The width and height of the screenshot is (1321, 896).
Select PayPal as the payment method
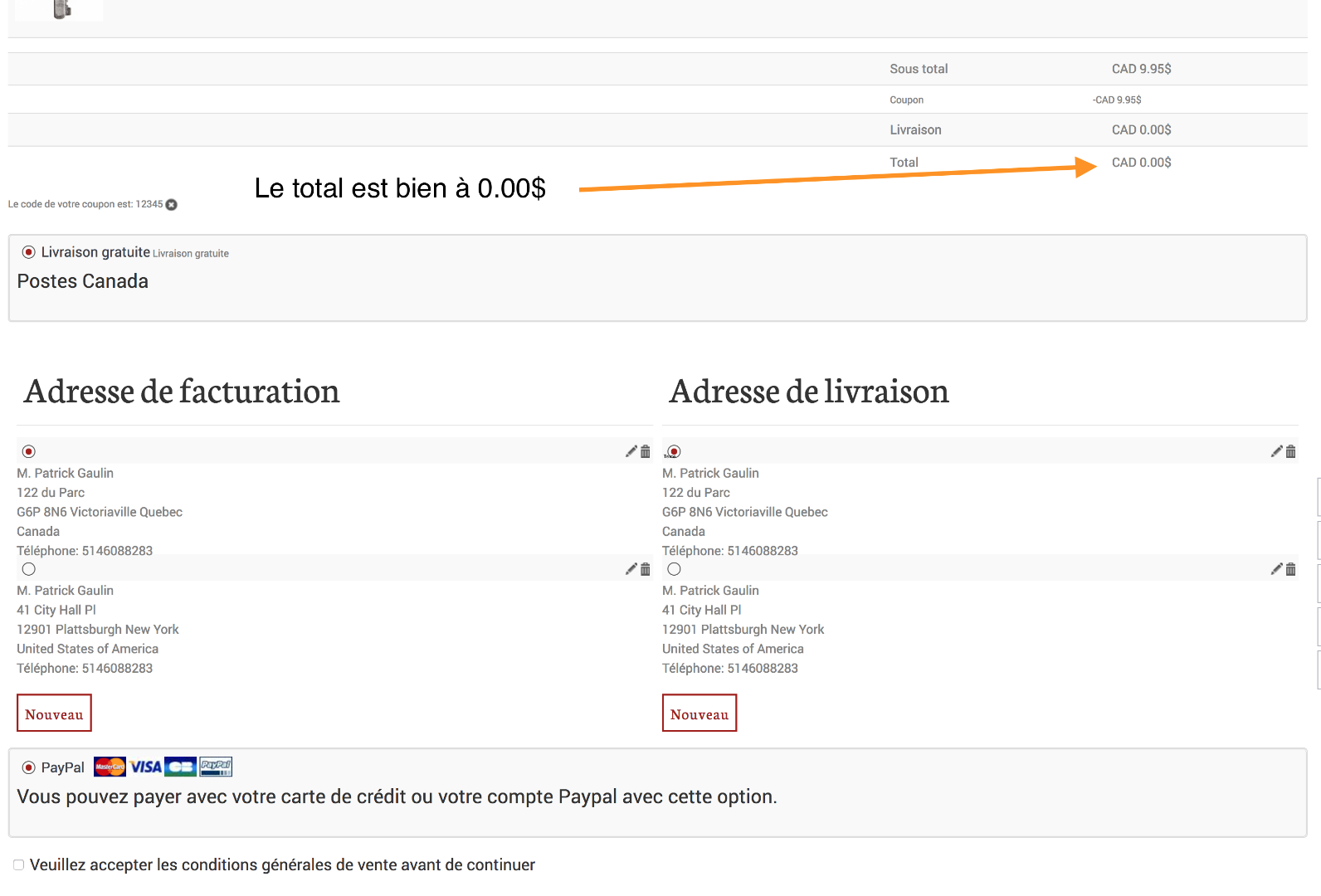click(x=29, y=767)
